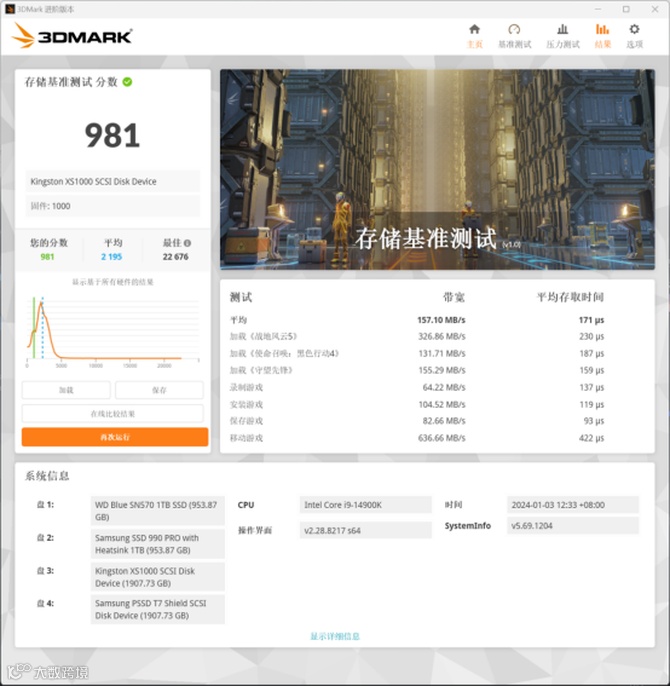
Task: Click disk 4 Samsung PSSD T7 Shield entry
Action: [158, 609]
